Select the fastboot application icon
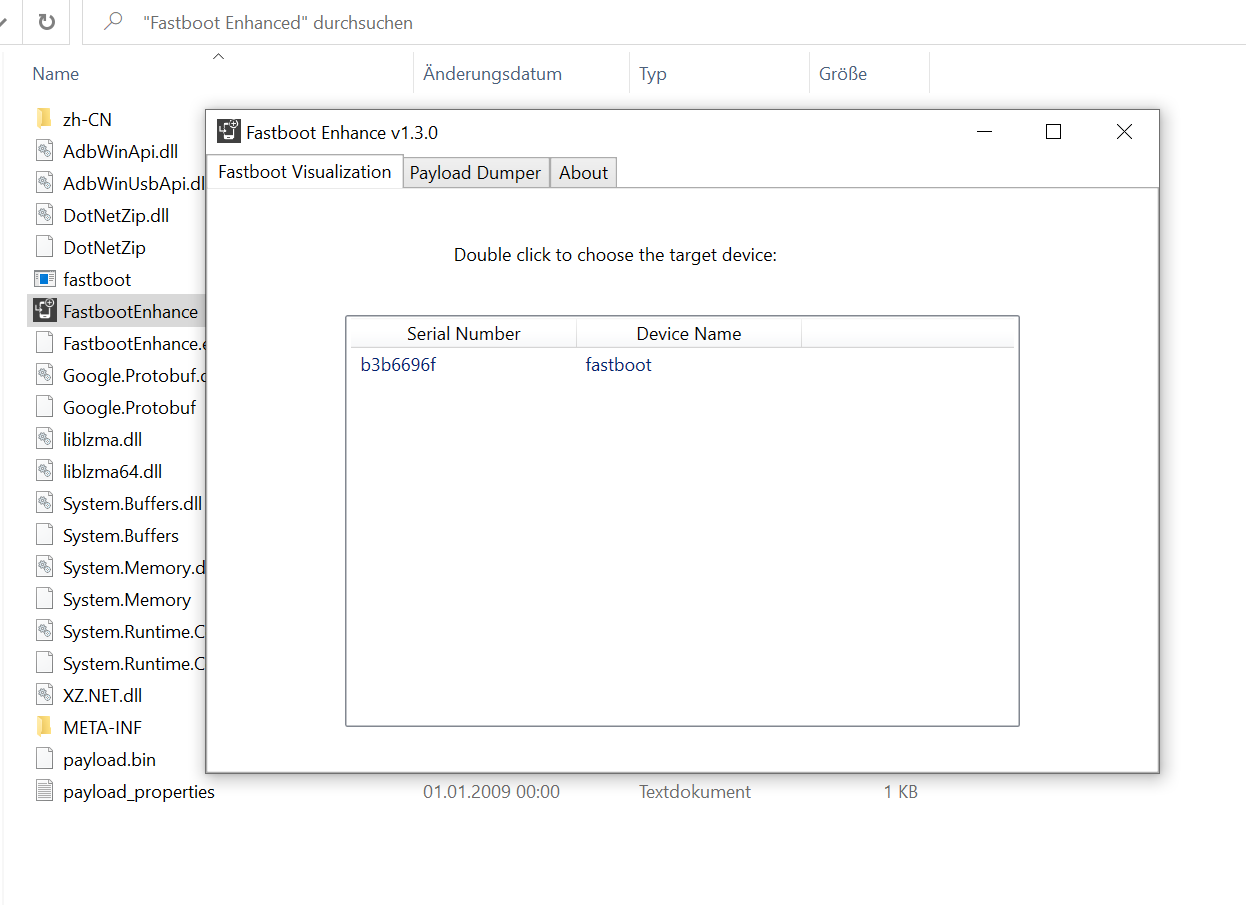 [44, 279]
